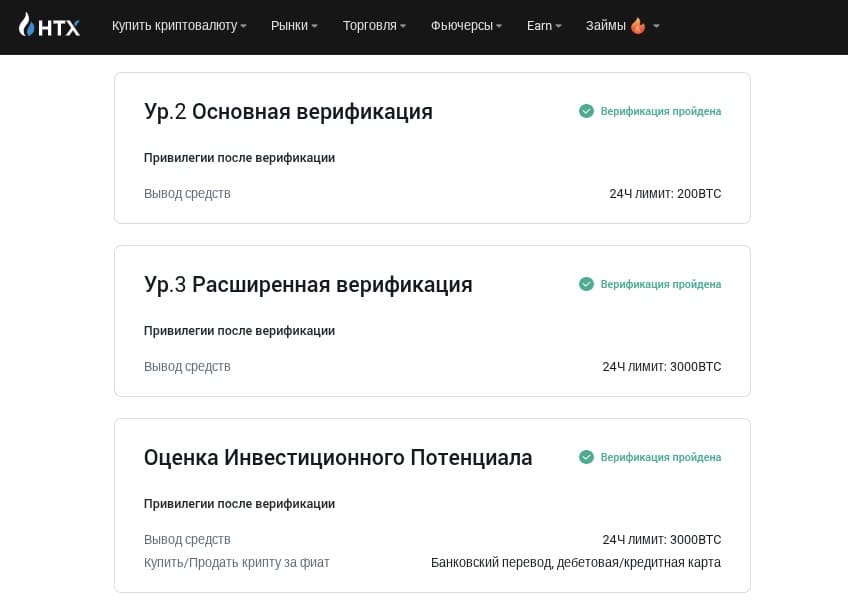Expand the arrow beside Купить криптовалюту
Image resolution: width=848 pixels, height=612 pixels.
click(243, 26)
